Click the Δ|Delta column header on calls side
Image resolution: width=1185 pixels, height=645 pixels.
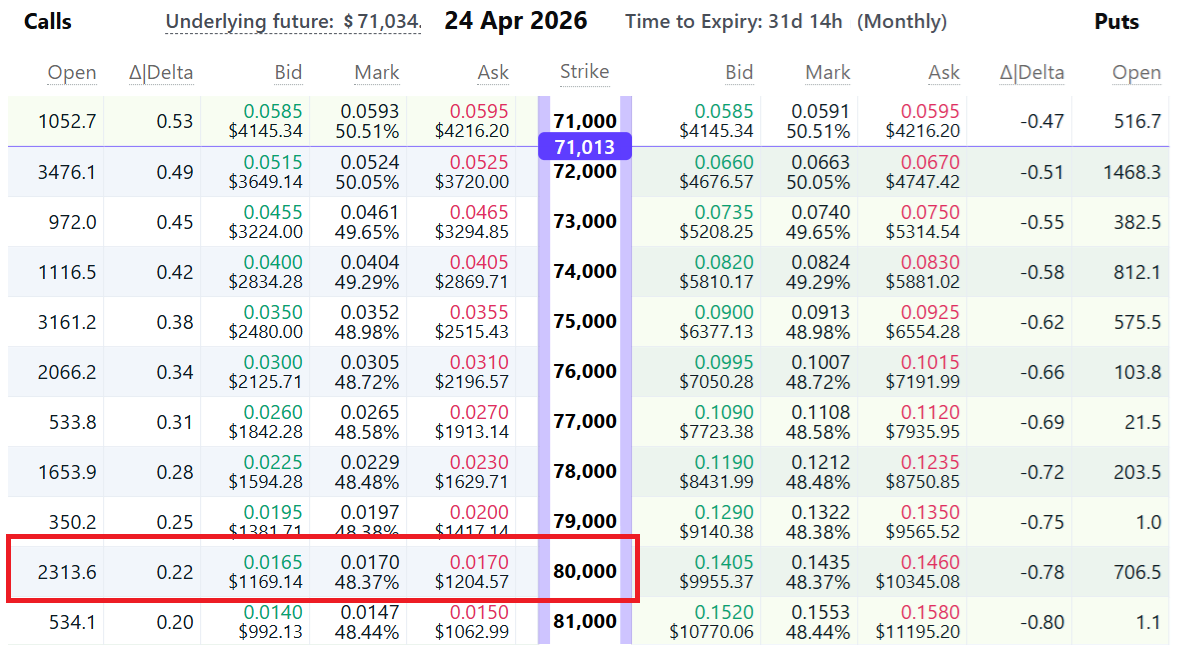click(x=161, y=72)
